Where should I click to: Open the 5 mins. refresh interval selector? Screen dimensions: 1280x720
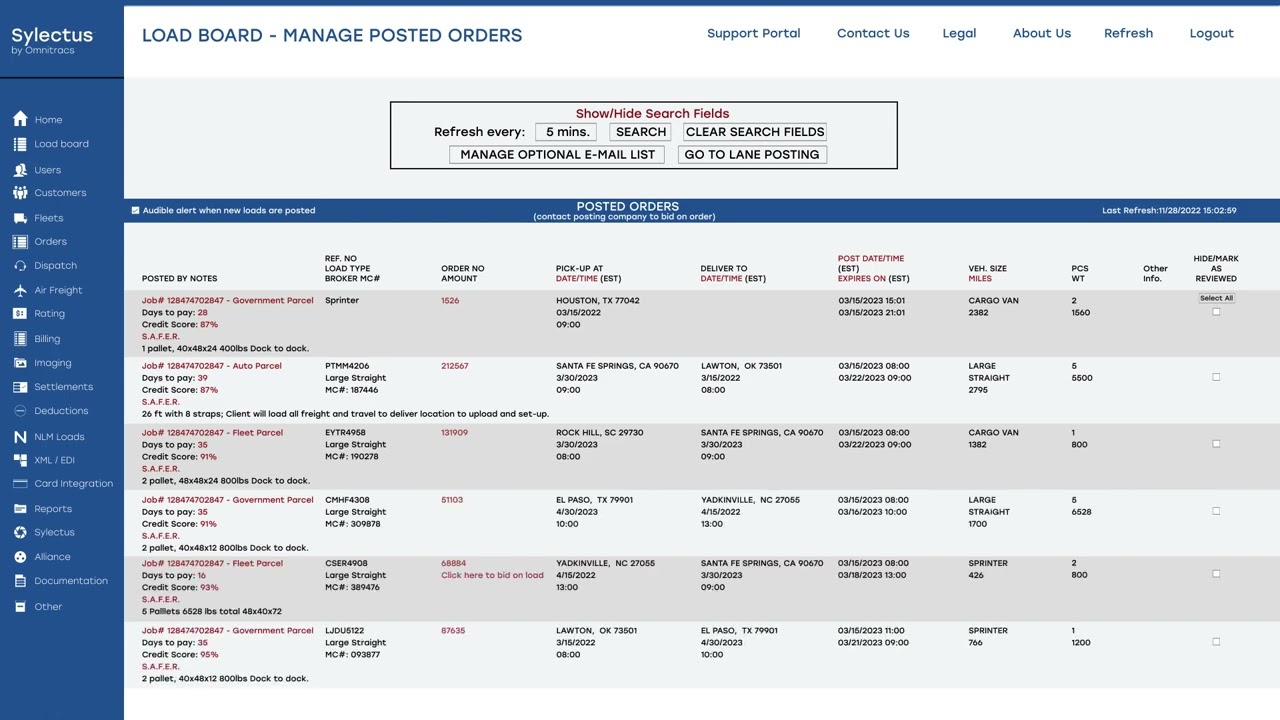(x=567, y=132)
